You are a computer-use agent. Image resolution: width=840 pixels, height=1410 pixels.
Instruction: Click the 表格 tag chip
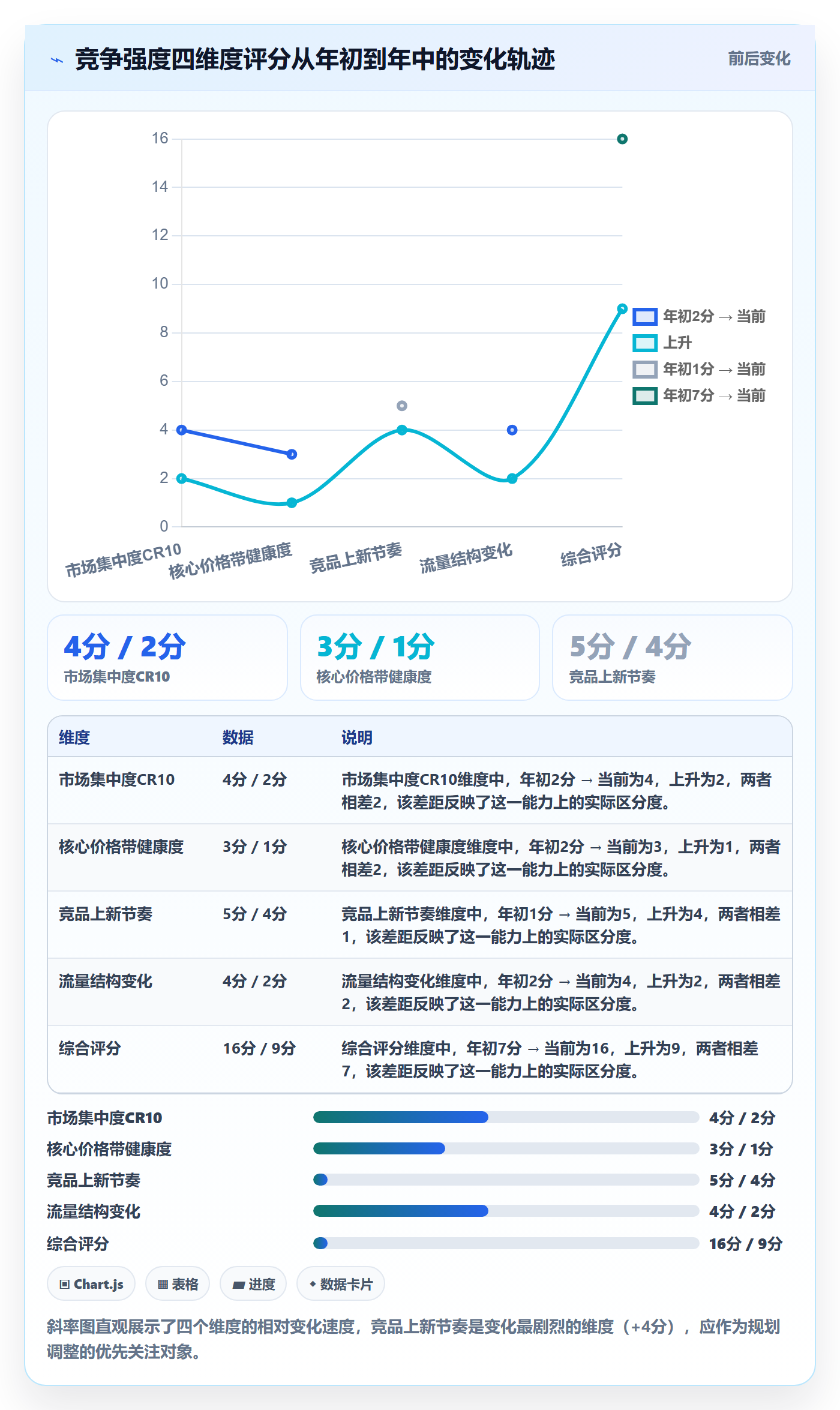[x=178, y=1284]
